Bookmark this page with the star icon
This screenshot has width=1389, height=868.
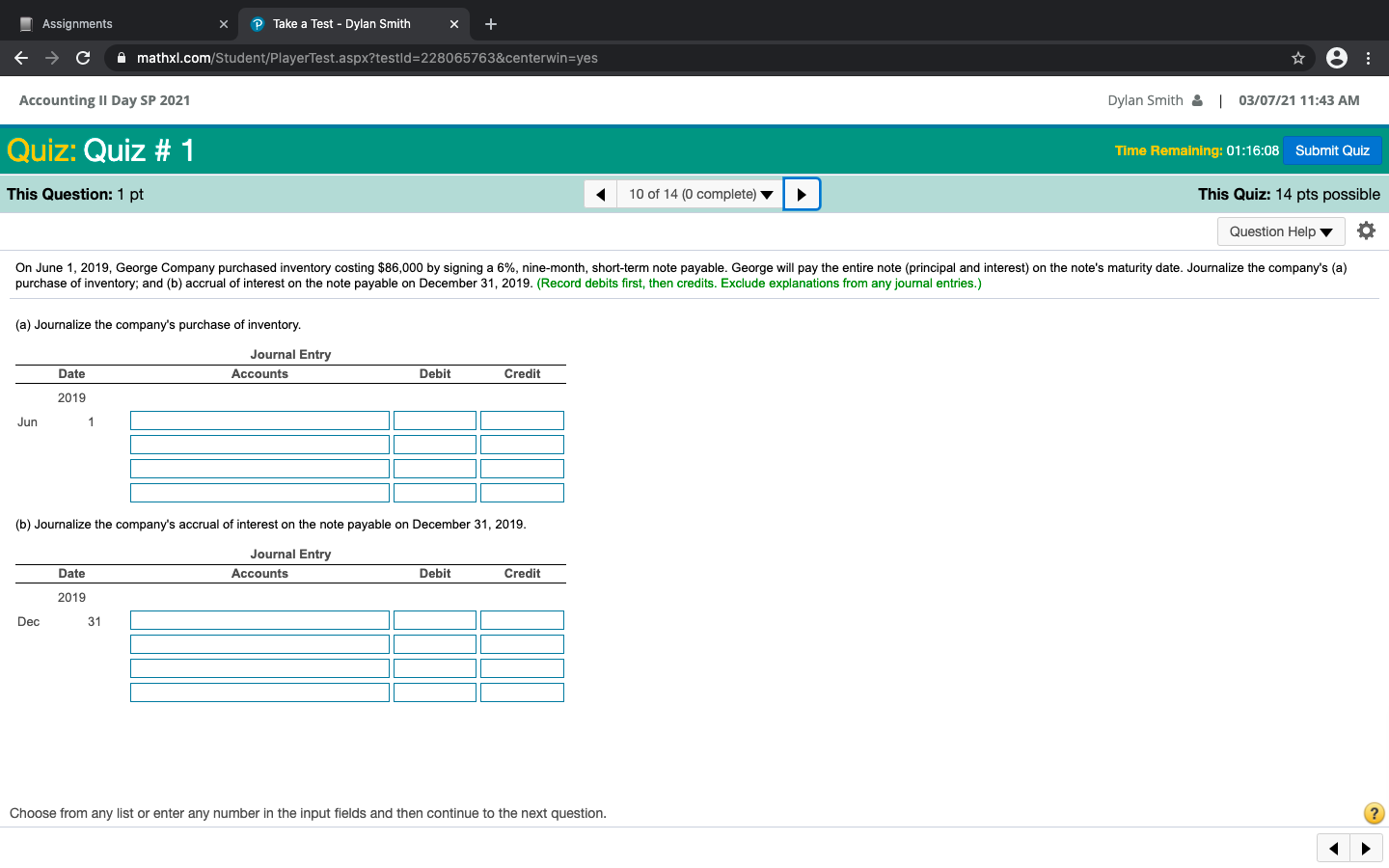coord(1298,58)
